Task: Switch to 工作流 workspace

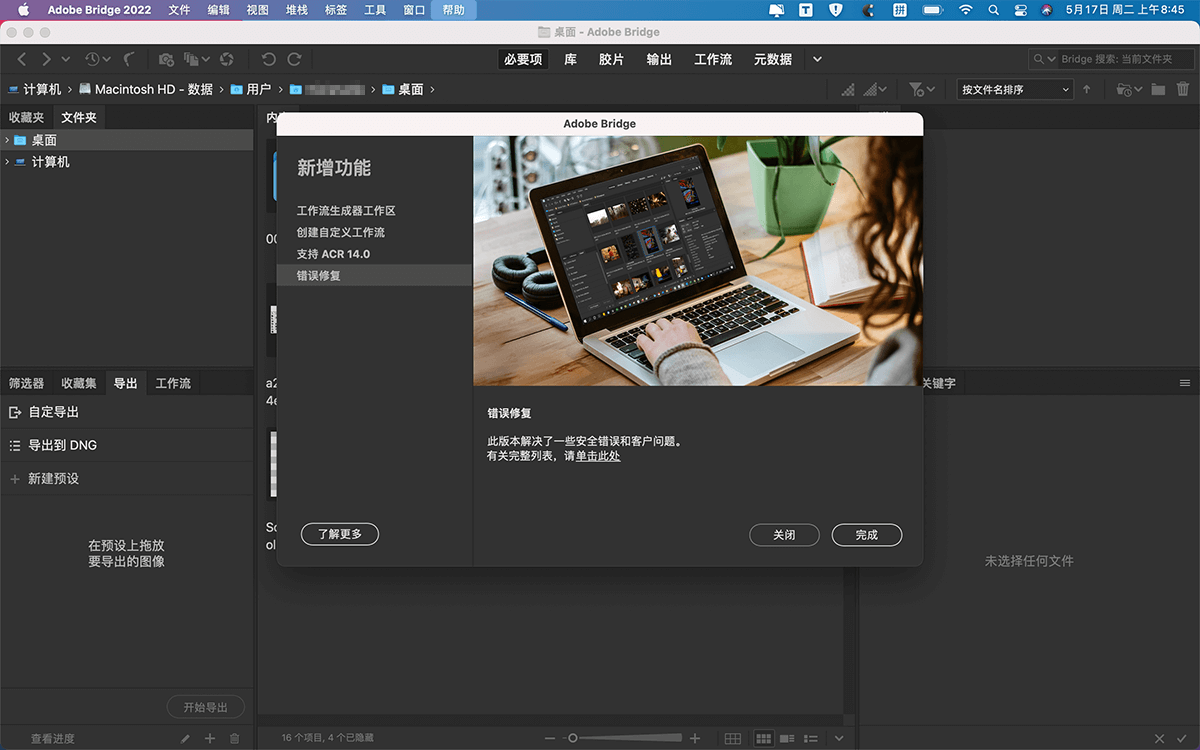Action: (x=713, y=60)
